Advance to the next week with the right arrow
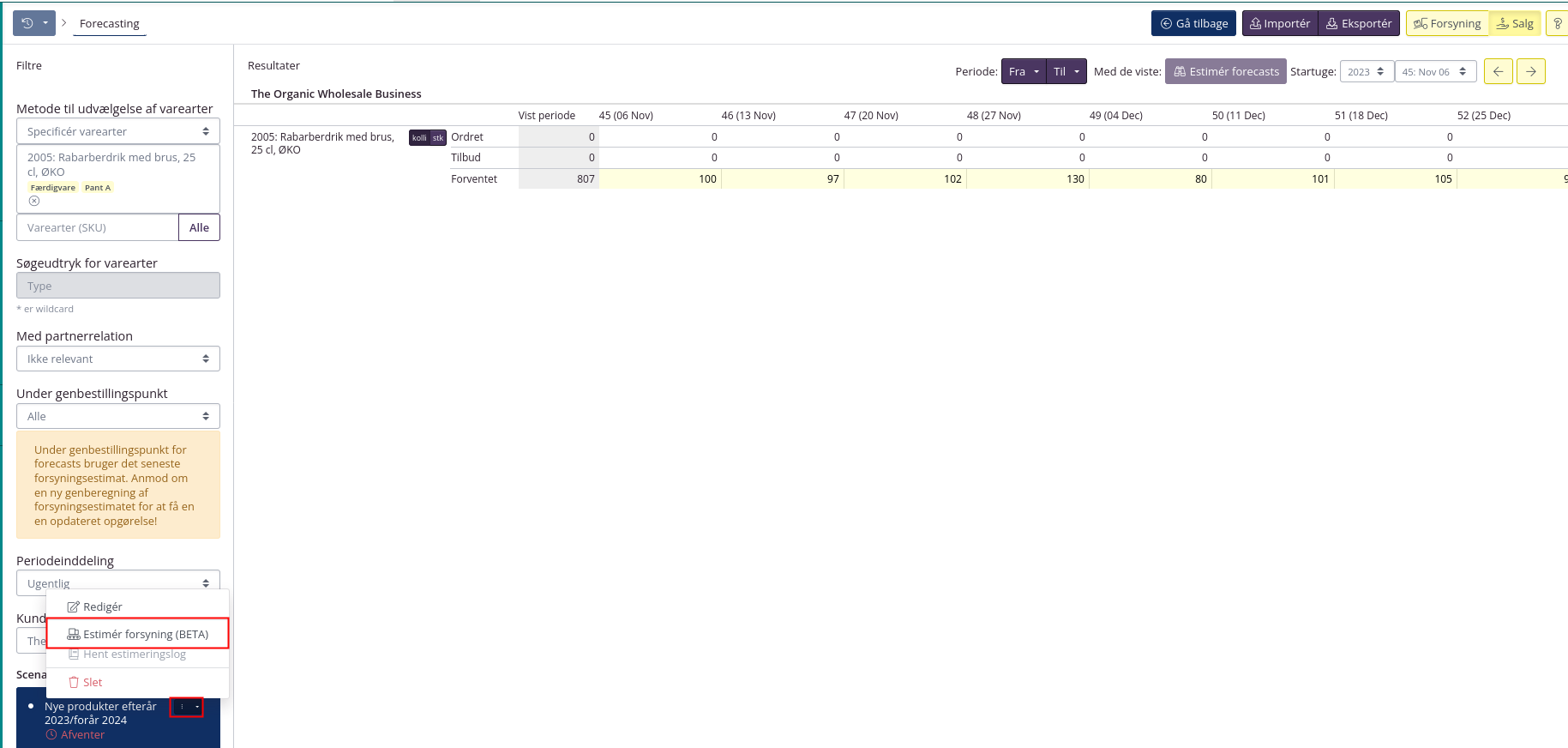1568x748 pixels. [x=1530, y=71]
